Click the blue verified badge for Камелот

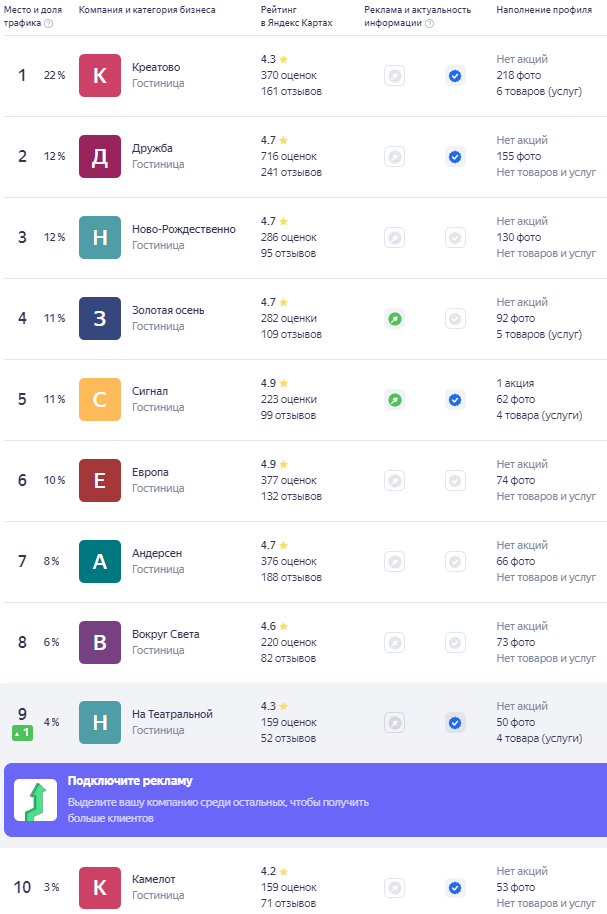(455, 888)
